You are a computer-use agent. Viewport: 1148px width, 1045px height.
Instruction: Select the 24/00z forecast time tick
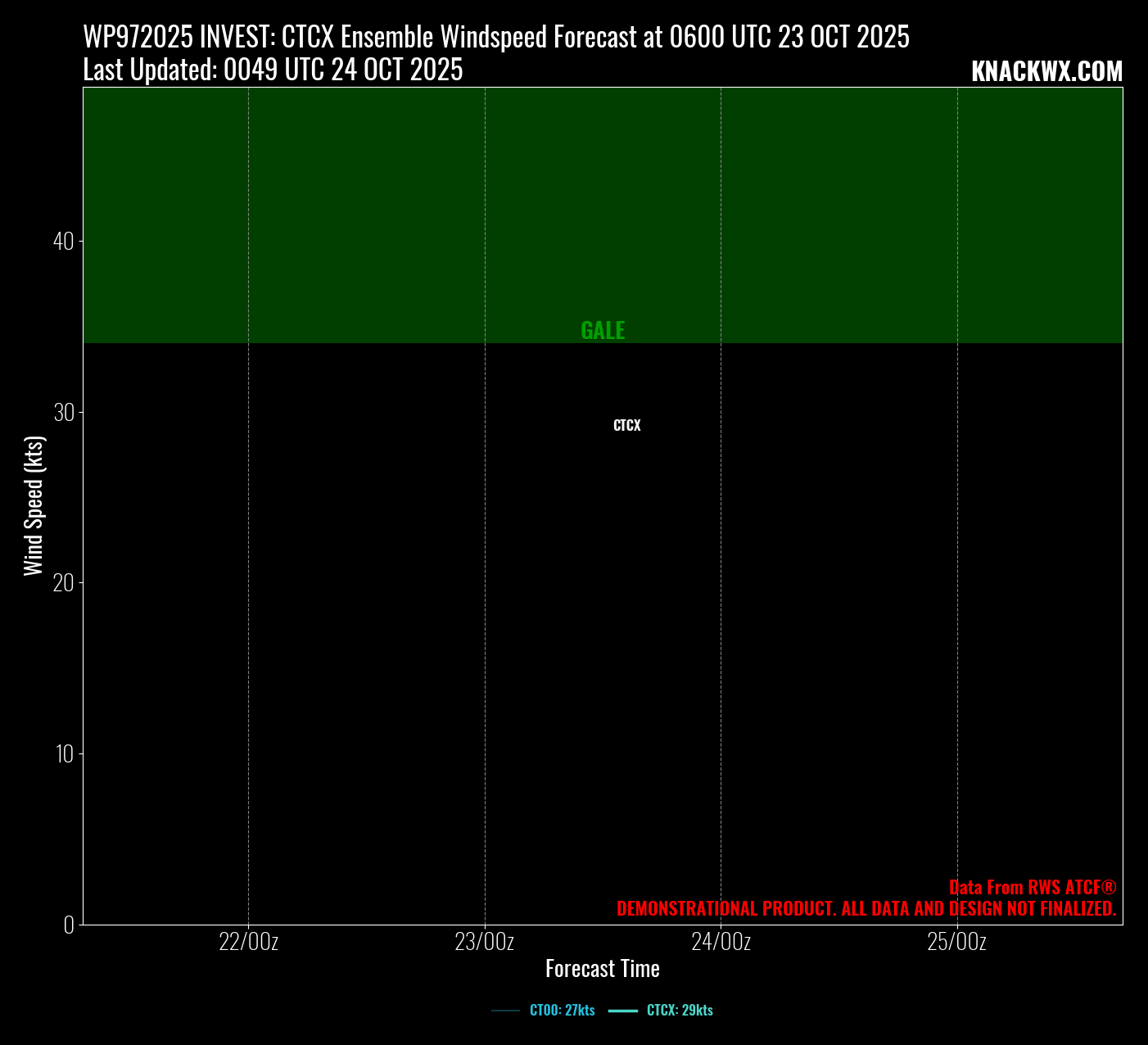[x=721, y=942]
